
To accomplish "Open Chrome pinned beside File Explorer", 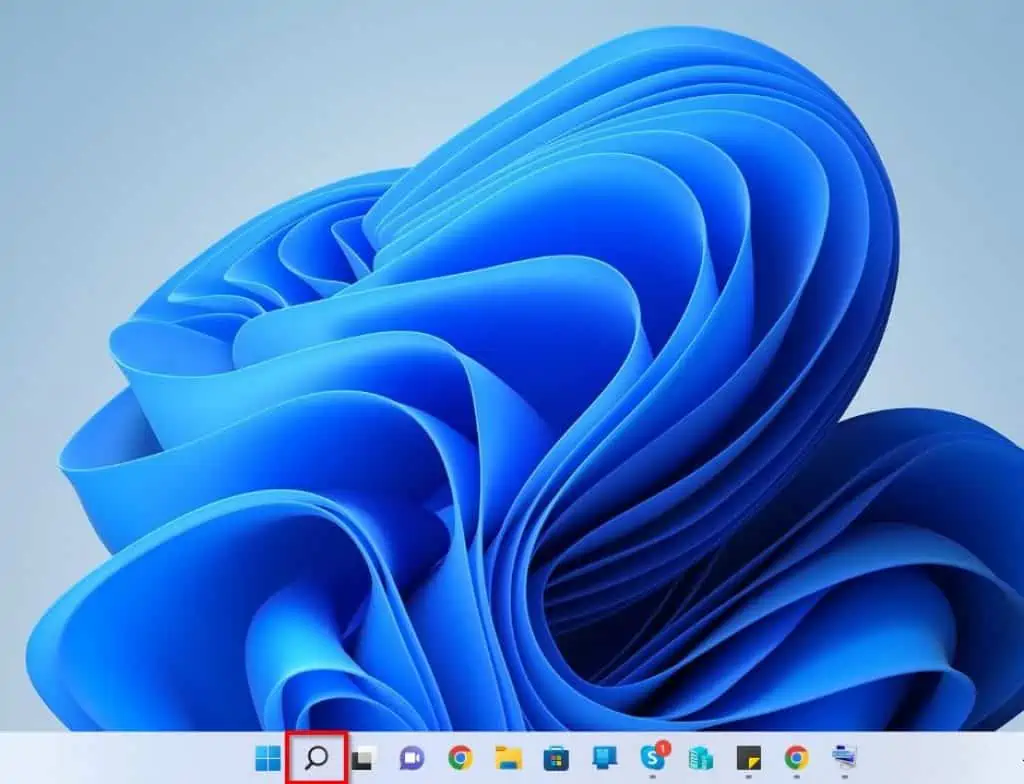I will point(459,758).
